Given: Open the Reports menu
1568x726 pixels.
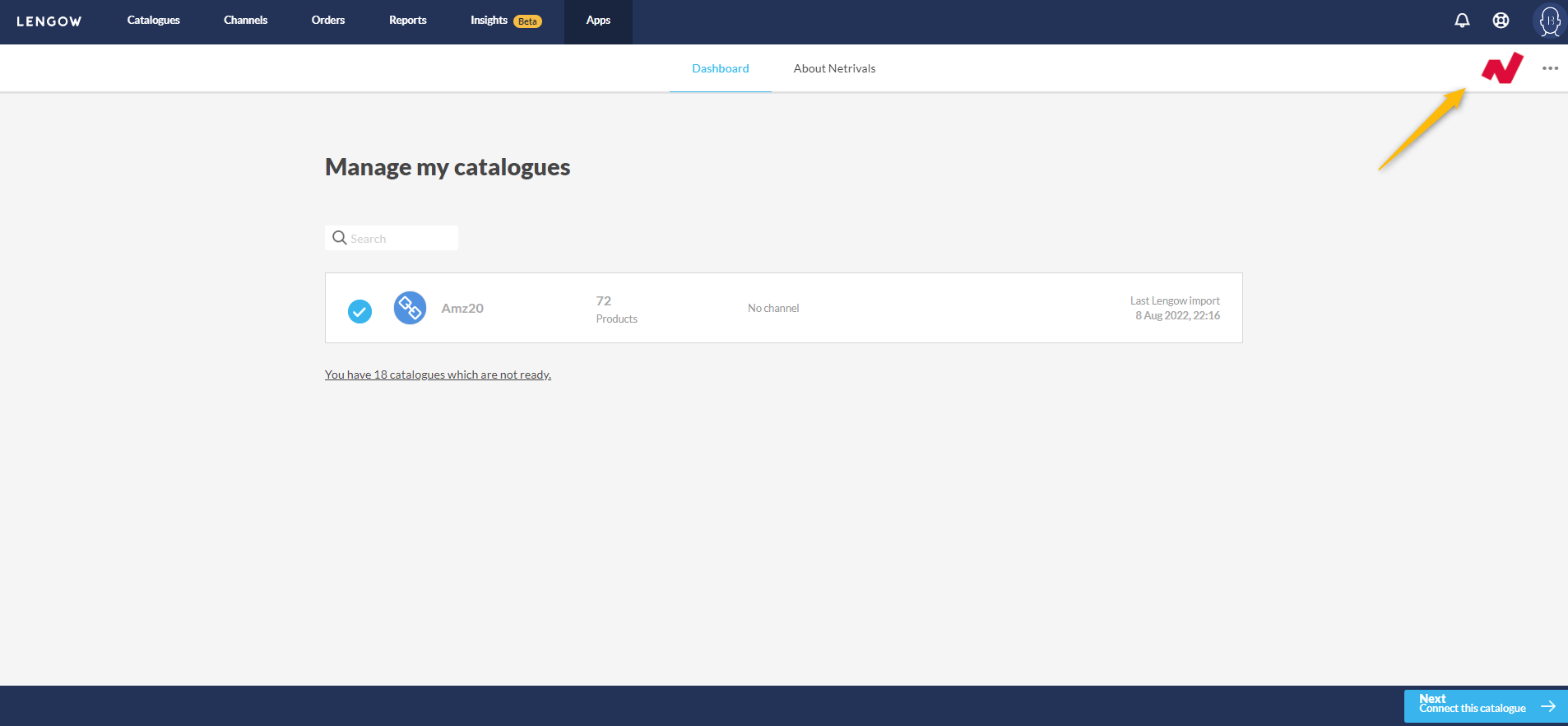Looking at the screenshot, I should coord(407,21).
